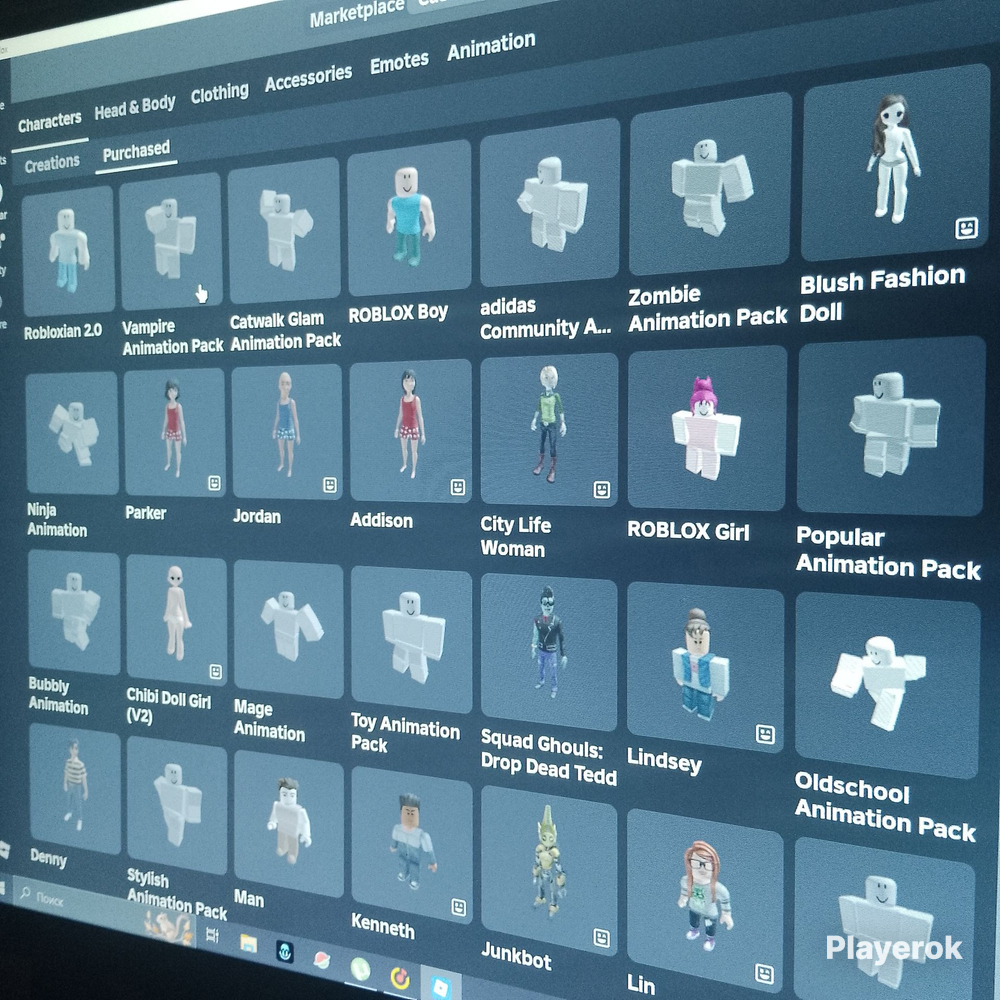
Task: Open the Animation tab
Action: pos(491,47)
